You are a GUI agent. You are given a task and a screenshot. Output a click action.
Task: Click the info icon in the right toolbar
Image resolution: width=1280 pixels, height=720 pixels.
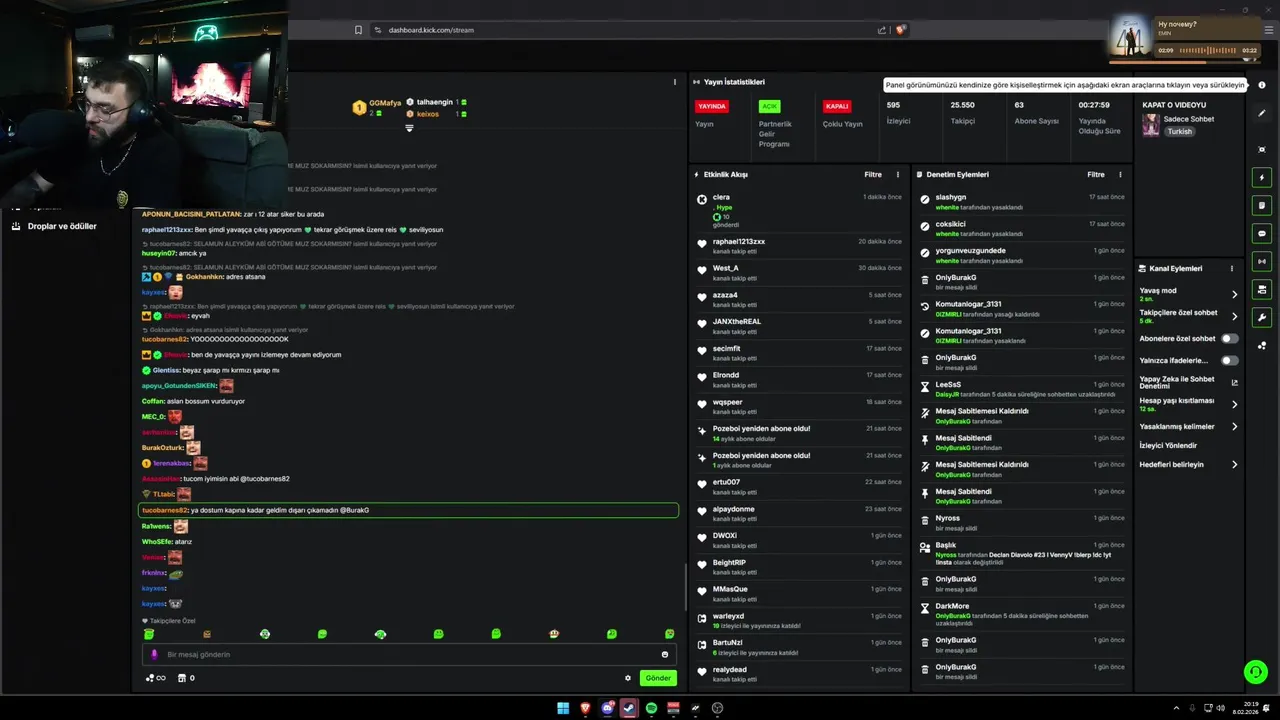pos(1262,85)
